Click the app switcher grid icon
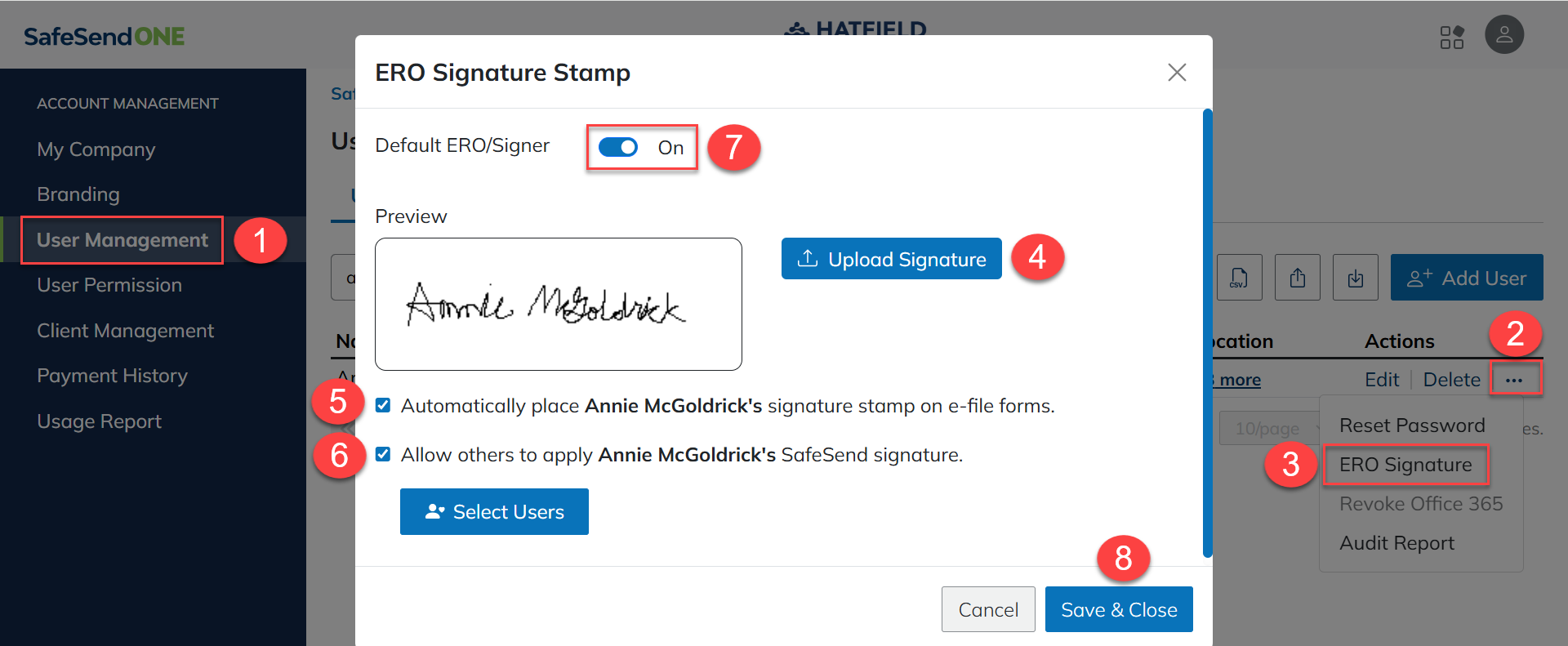Image resolution: width=1568 pixels, height=646 pixels. [1451, 37]
